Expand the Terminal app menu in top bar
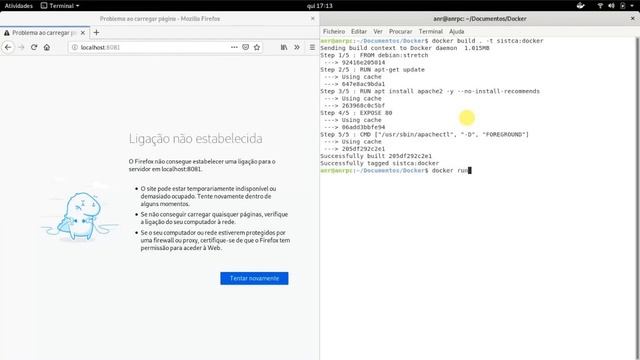 pos(60,6)
